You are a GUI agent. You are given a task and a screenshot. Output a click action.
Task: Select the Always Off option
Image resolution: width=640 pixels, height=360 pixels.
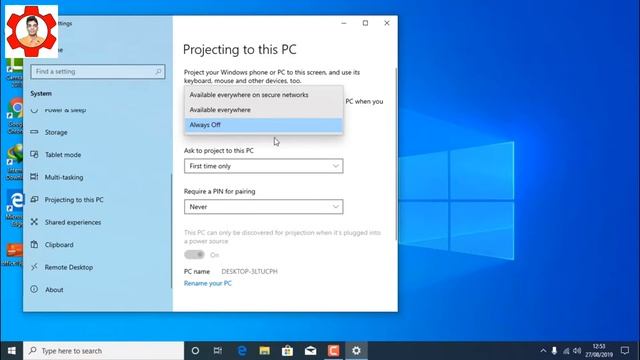[263, 125]
